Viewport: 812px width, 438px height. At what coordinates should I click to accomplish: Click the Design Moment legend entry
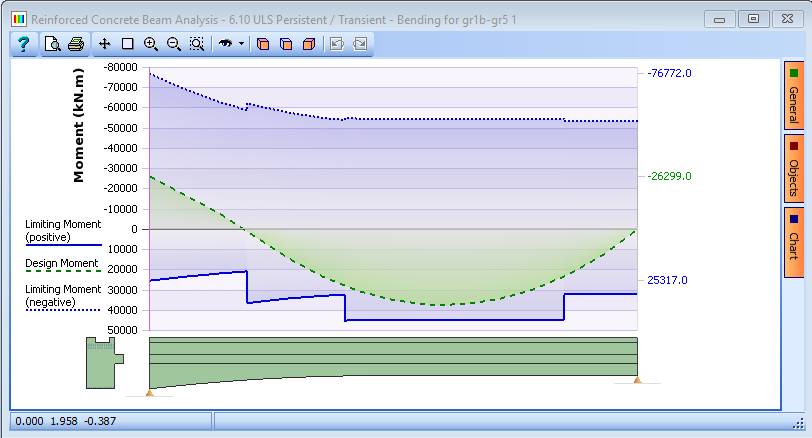click(x=62, y=264)
